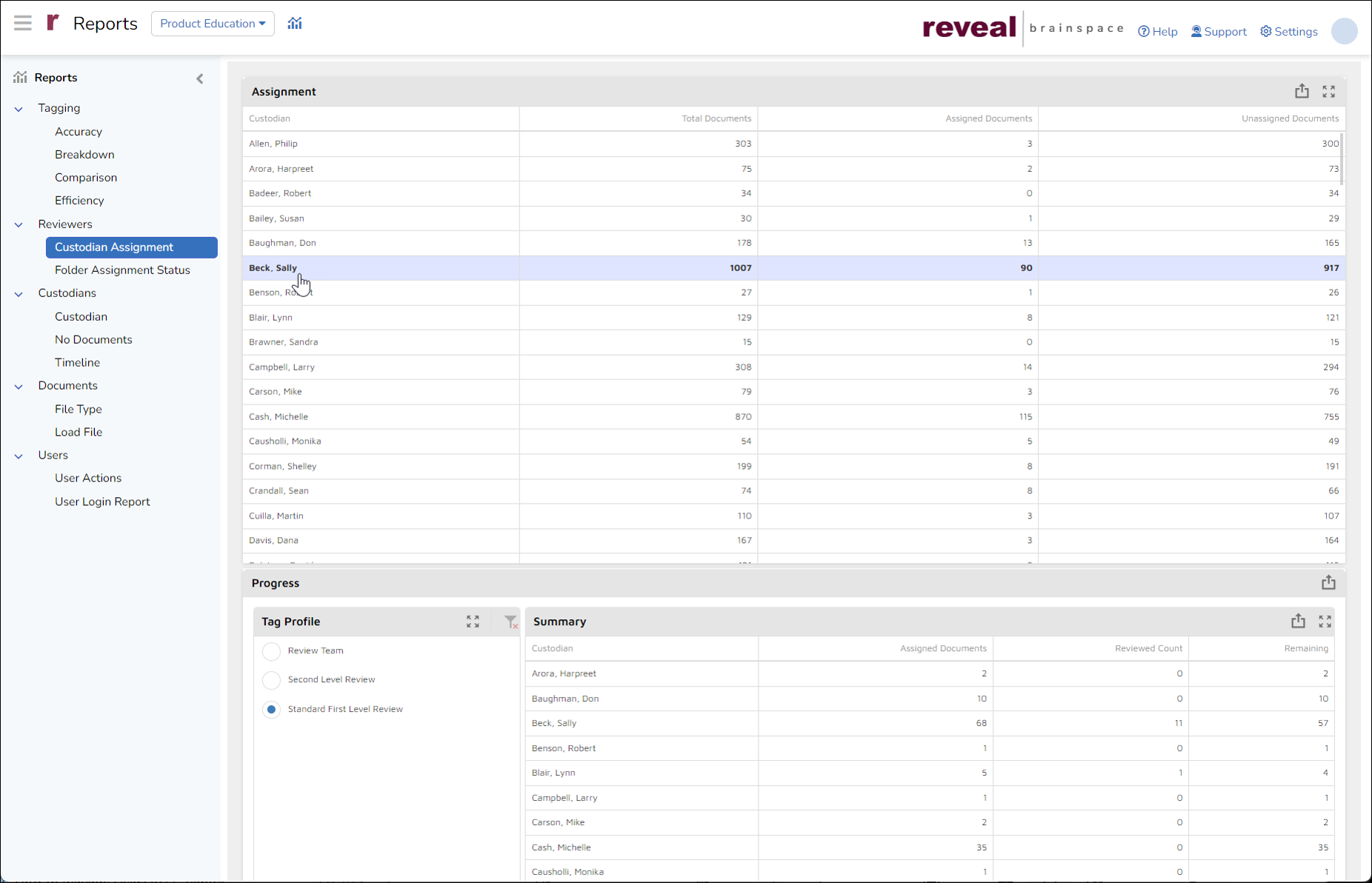Open the User Login Report
Viewport: 1372px width, 883px height.
(x=102, y=502)
